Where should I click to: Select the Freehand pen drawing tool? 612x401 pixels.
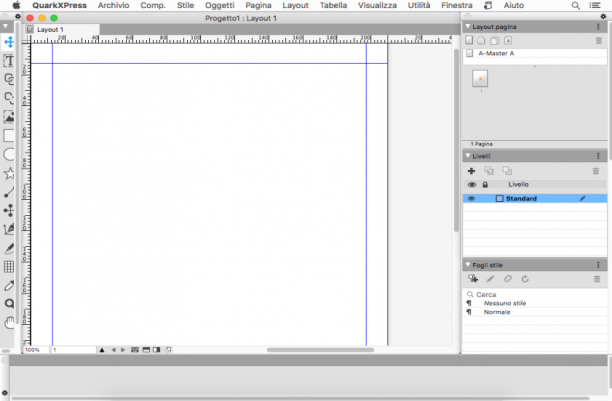click(9, 229)
